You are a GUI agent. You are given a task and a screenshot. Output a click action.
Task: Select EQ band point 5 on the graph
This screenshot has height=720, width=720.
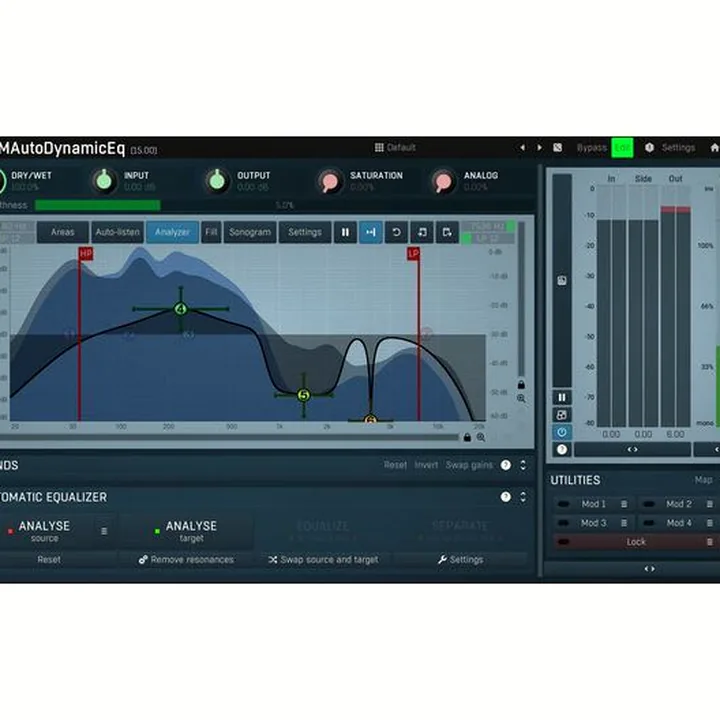[x=304, y=395]
